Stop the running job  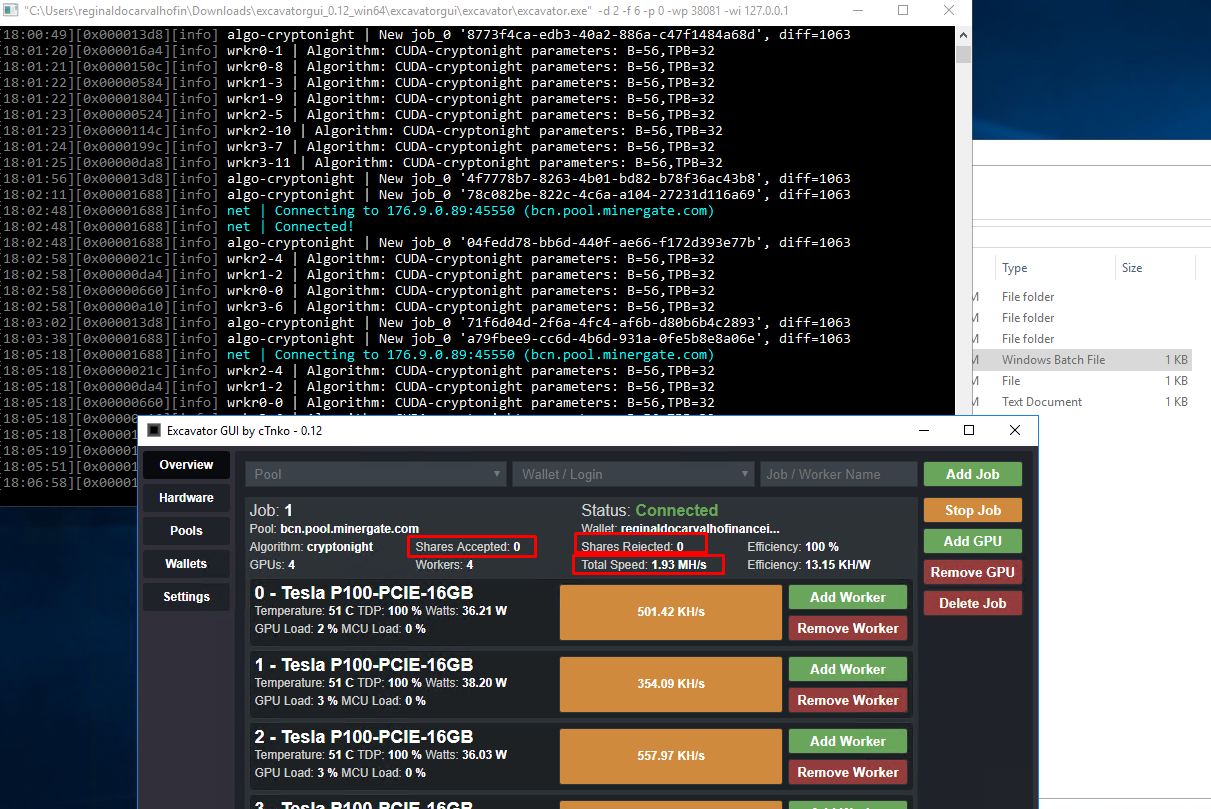pos(972,509)
